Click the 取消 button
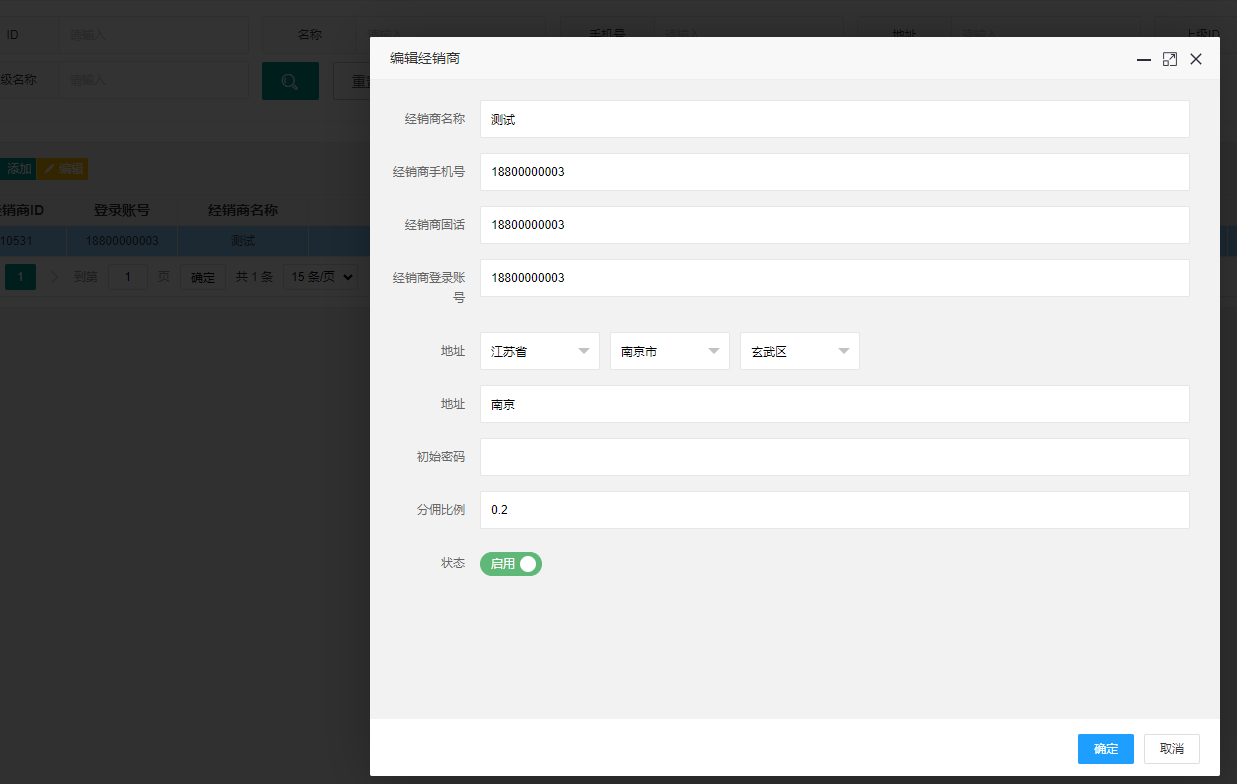 point(1172,749)
